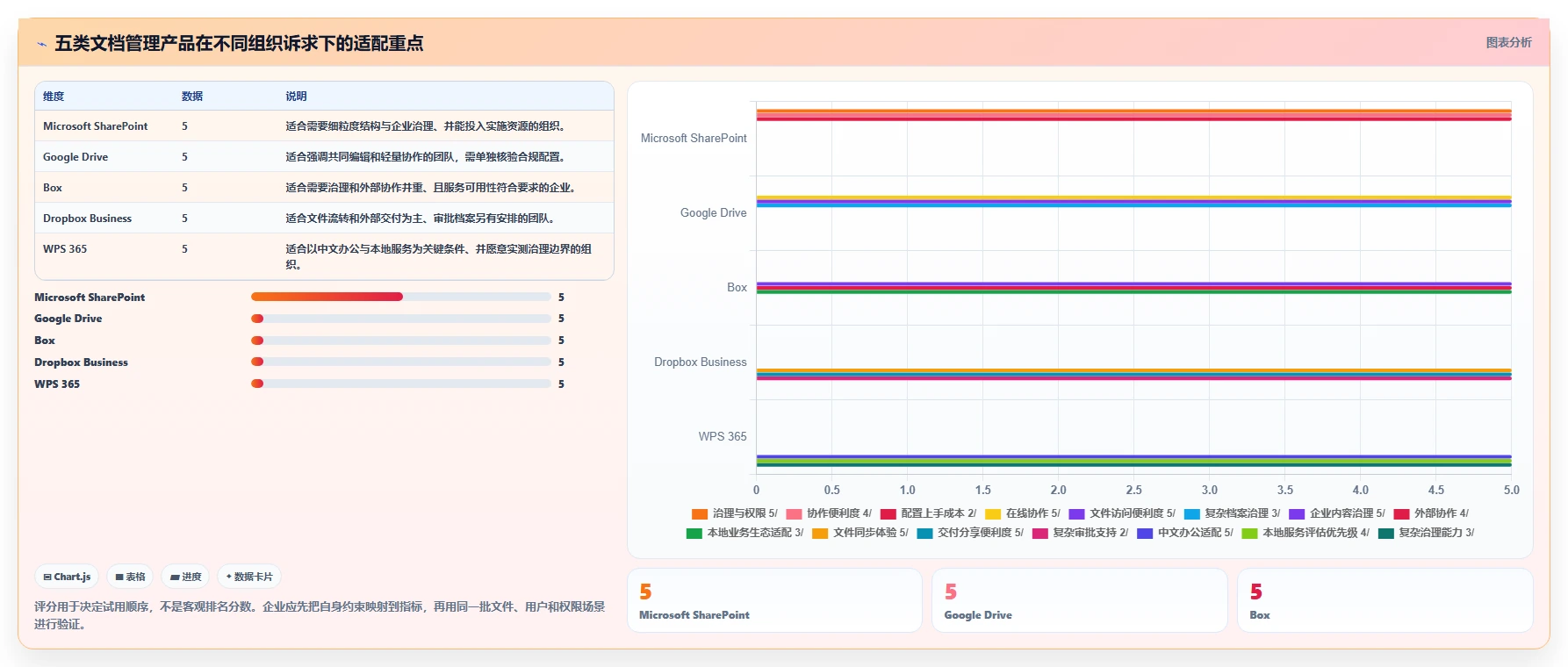Viewport: 1568px width, 667px height.
Task: Click the 图表分析 label in the header
Action: [x=1508, y=42]
